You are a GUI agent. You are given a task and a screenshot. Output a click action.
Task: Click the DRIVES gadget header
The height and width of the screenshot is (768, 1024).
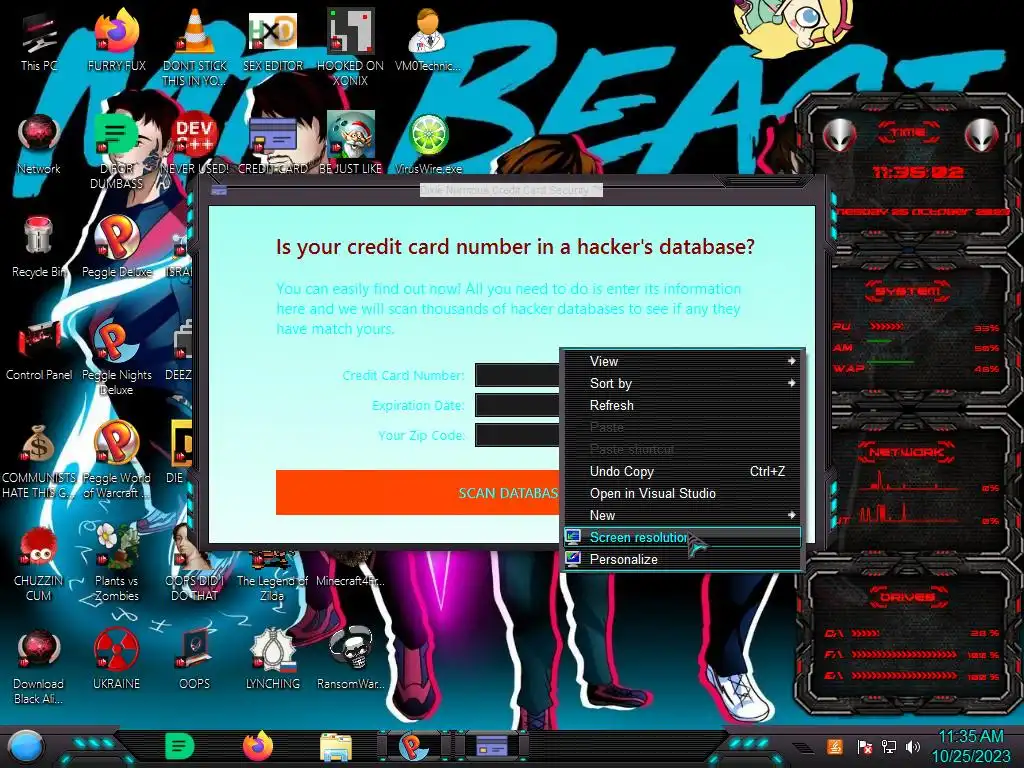(908, 597)
